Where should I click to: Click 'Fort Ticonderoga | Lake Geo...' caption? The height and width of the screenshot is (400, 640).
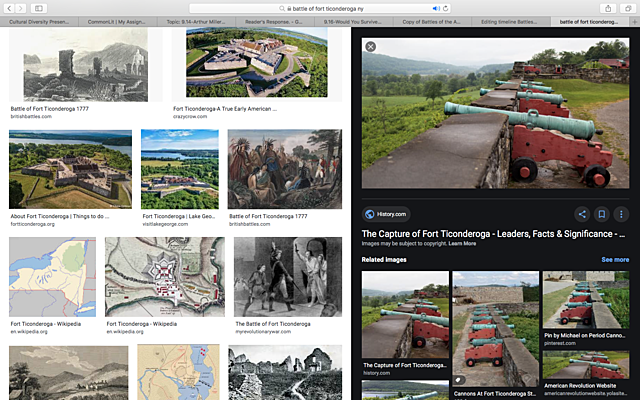point(178,216)
